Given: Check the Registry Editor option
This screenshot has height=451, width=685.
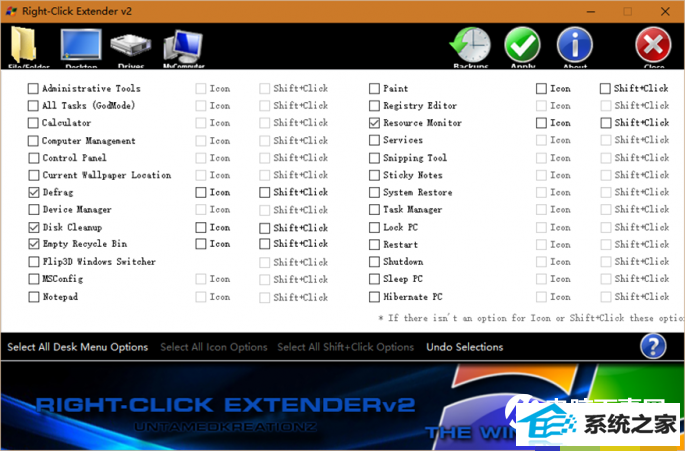Looking at the screenshot, I should pyautogui.click(x=374, y=106).
